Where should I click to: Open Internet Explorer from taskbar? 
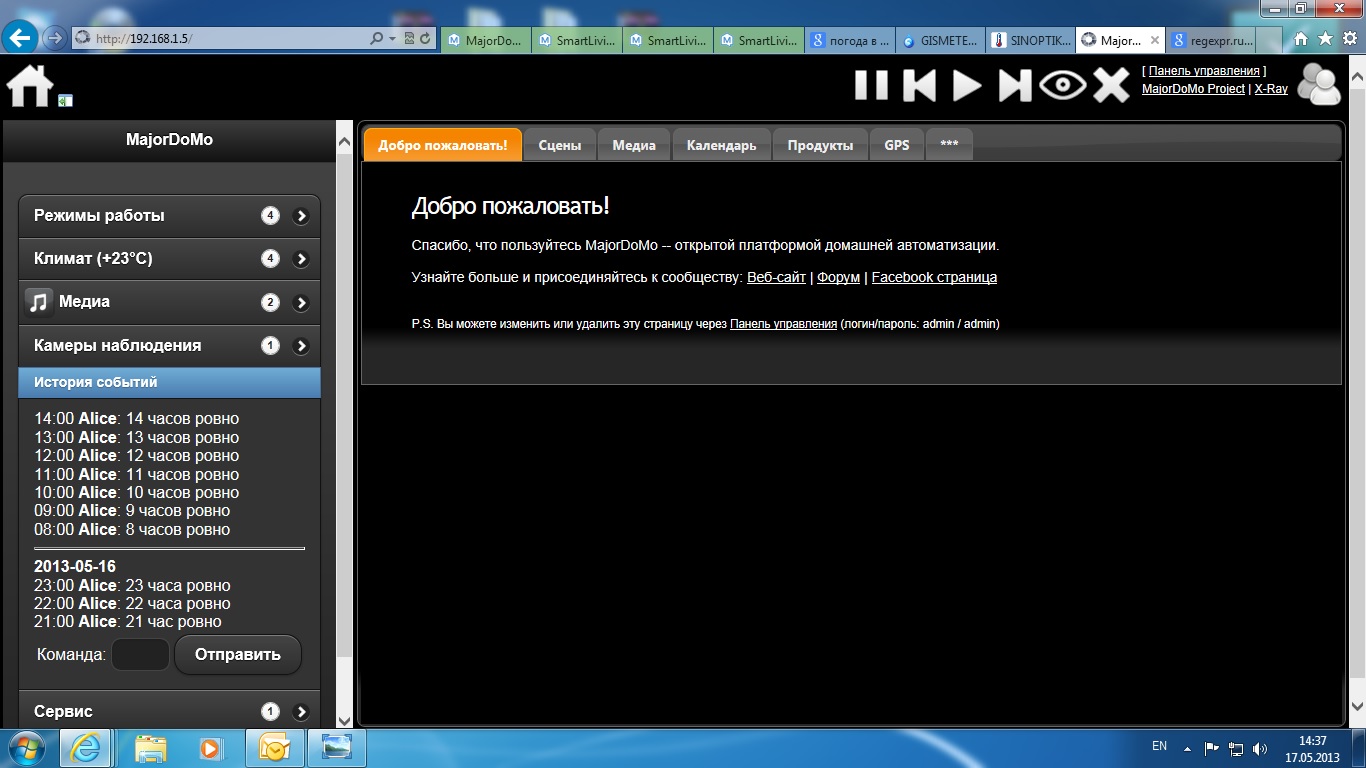point(85,748)
